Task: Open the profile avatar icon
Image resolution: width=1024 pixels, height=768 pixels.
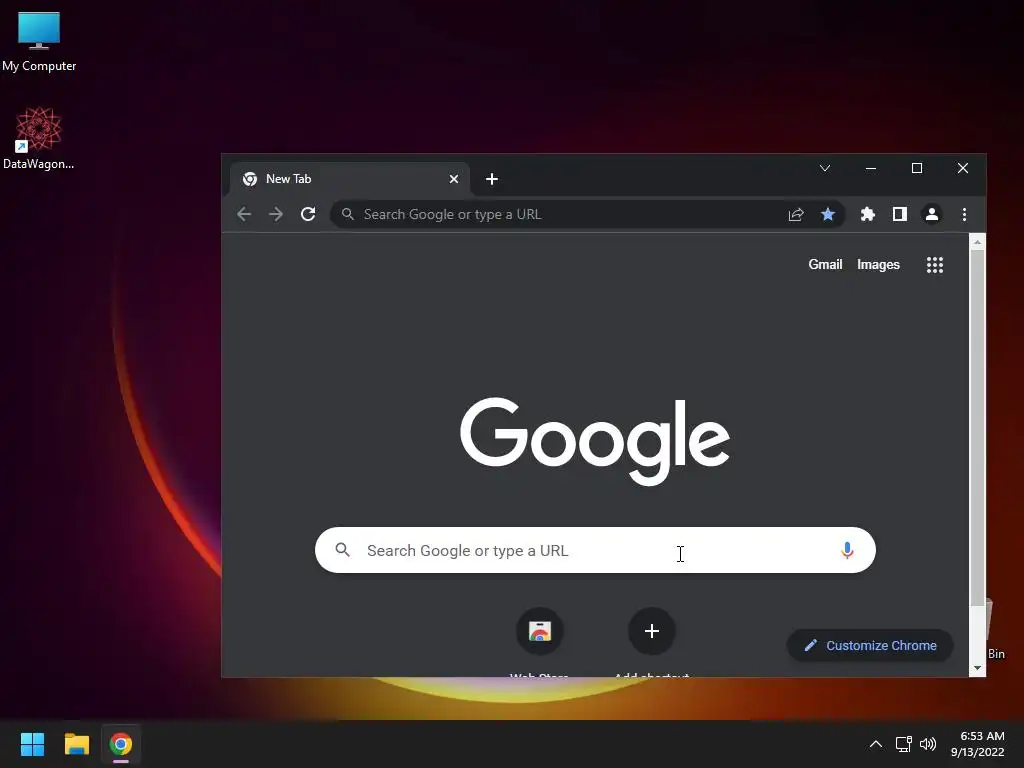Action: coord(932,214)
